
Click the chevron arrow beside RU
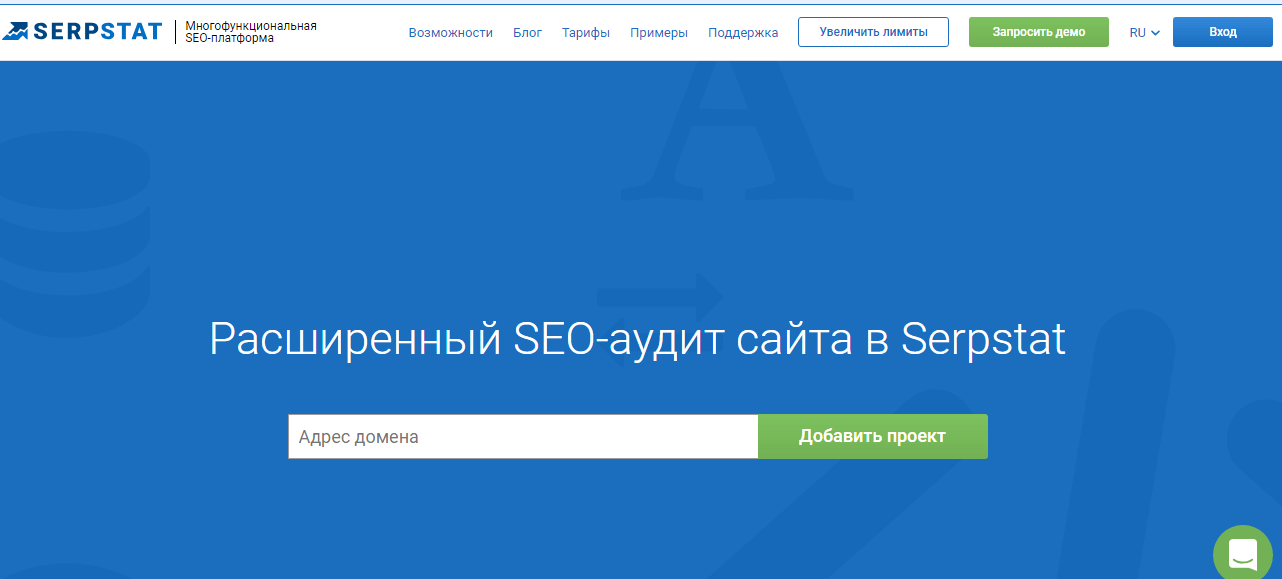click(1156, 33)
